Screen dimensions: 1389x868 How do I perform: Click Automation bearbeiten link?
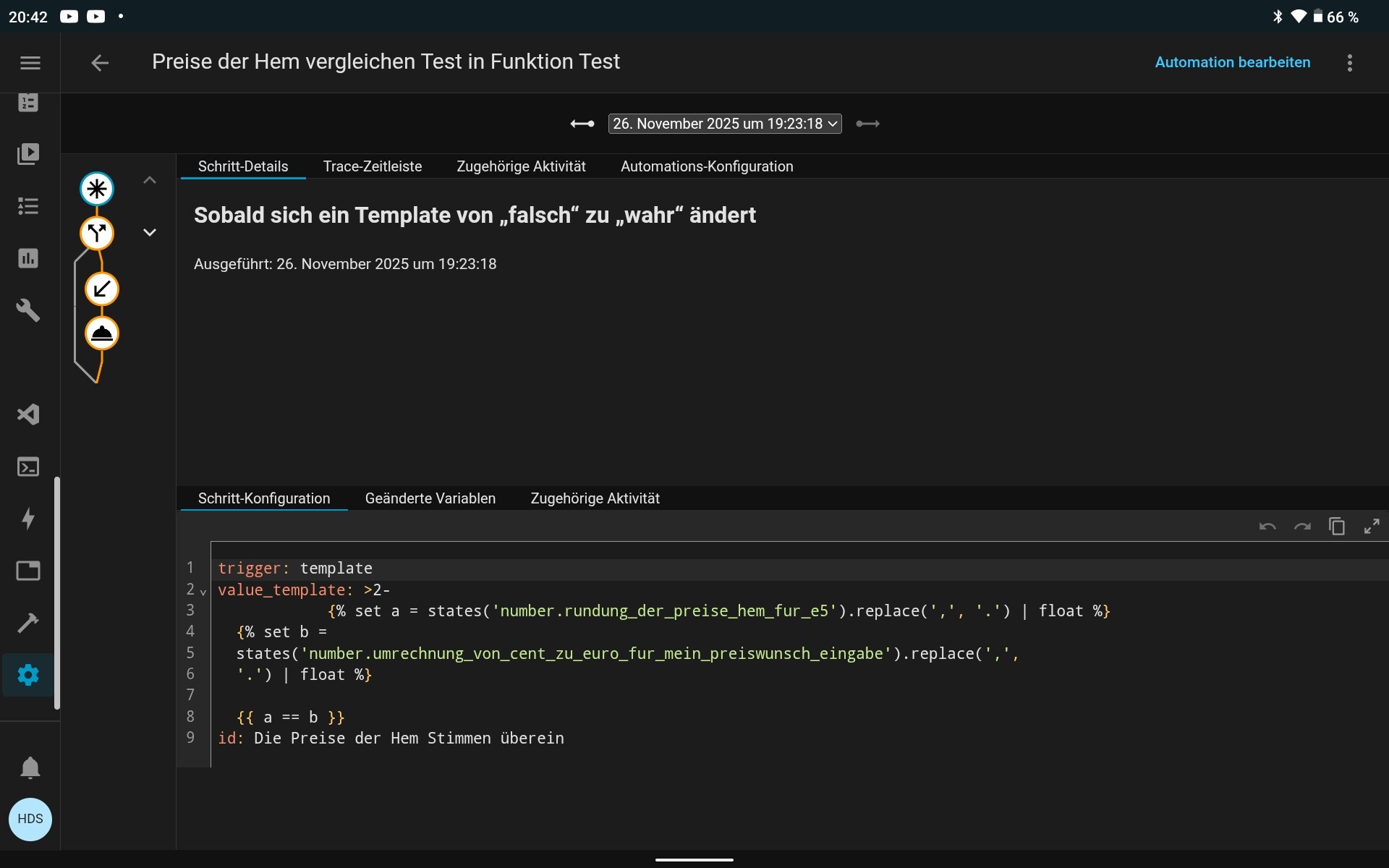click(1232, 62)
